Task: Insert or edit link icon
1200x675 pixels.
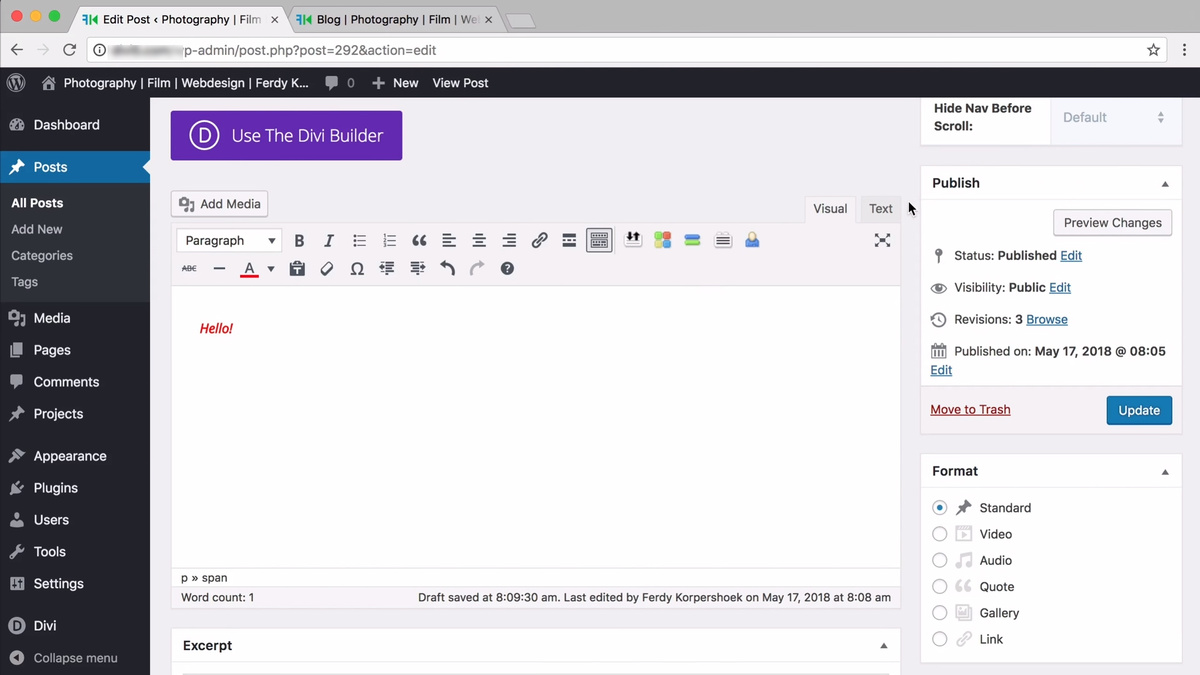Action: click(539, 241)
